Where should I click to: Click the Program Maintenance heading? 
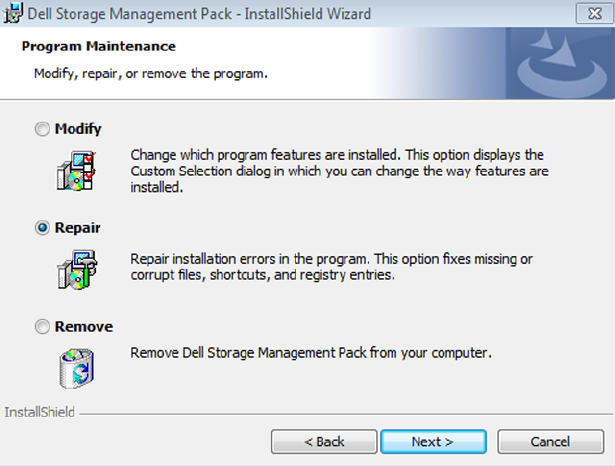coord(98,47)
